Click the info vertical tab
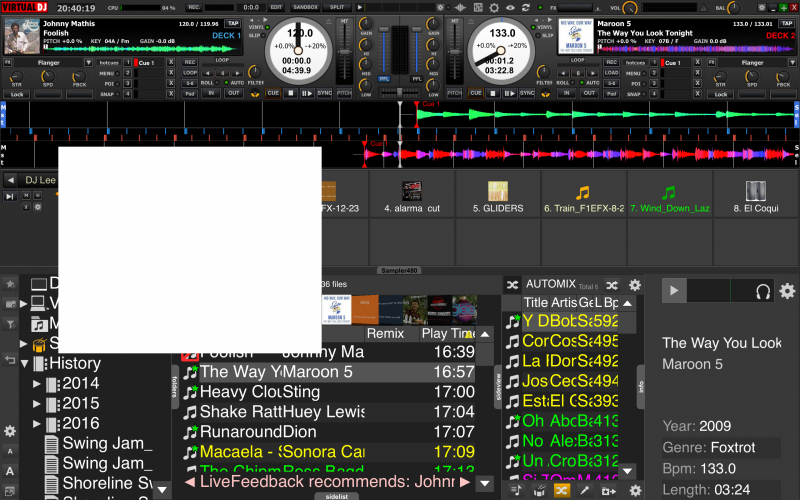 click(641, 387)
